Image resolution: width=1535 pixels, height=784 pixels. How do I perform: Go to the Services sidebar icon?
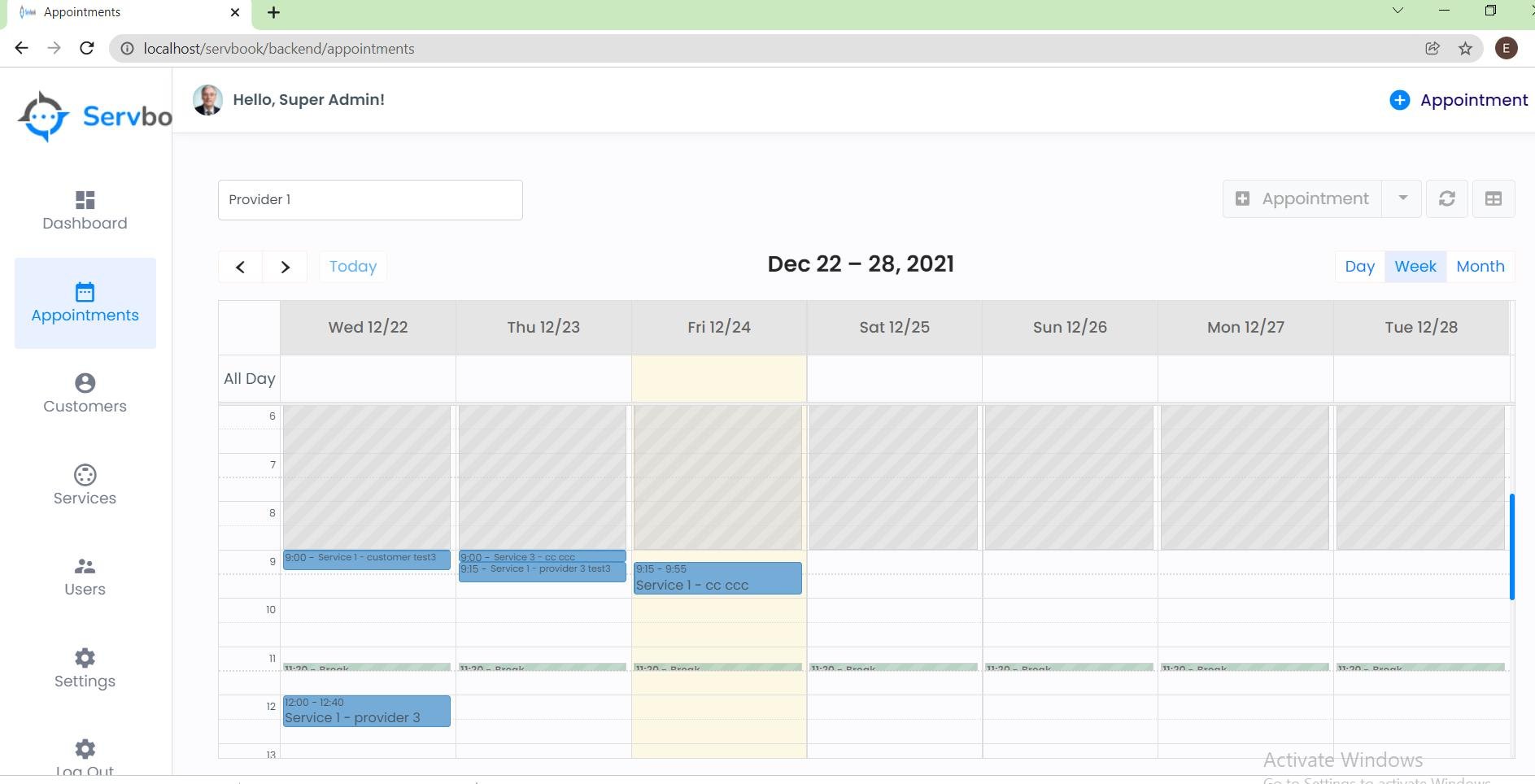click(x=85, y=475)
